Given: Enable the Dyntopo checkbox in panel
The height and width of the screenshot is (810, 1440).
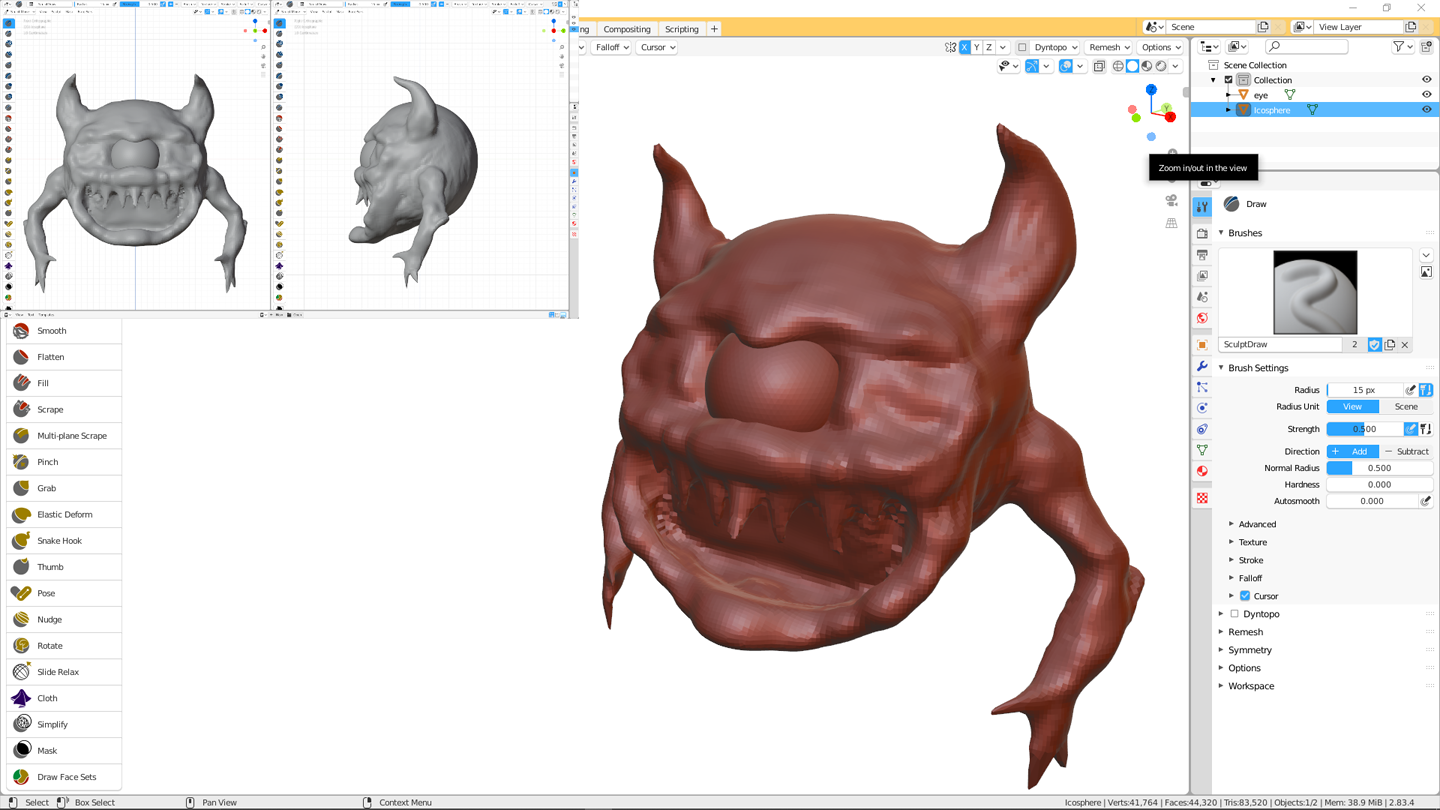Looking at the screenshot, I should (1234, 614).
